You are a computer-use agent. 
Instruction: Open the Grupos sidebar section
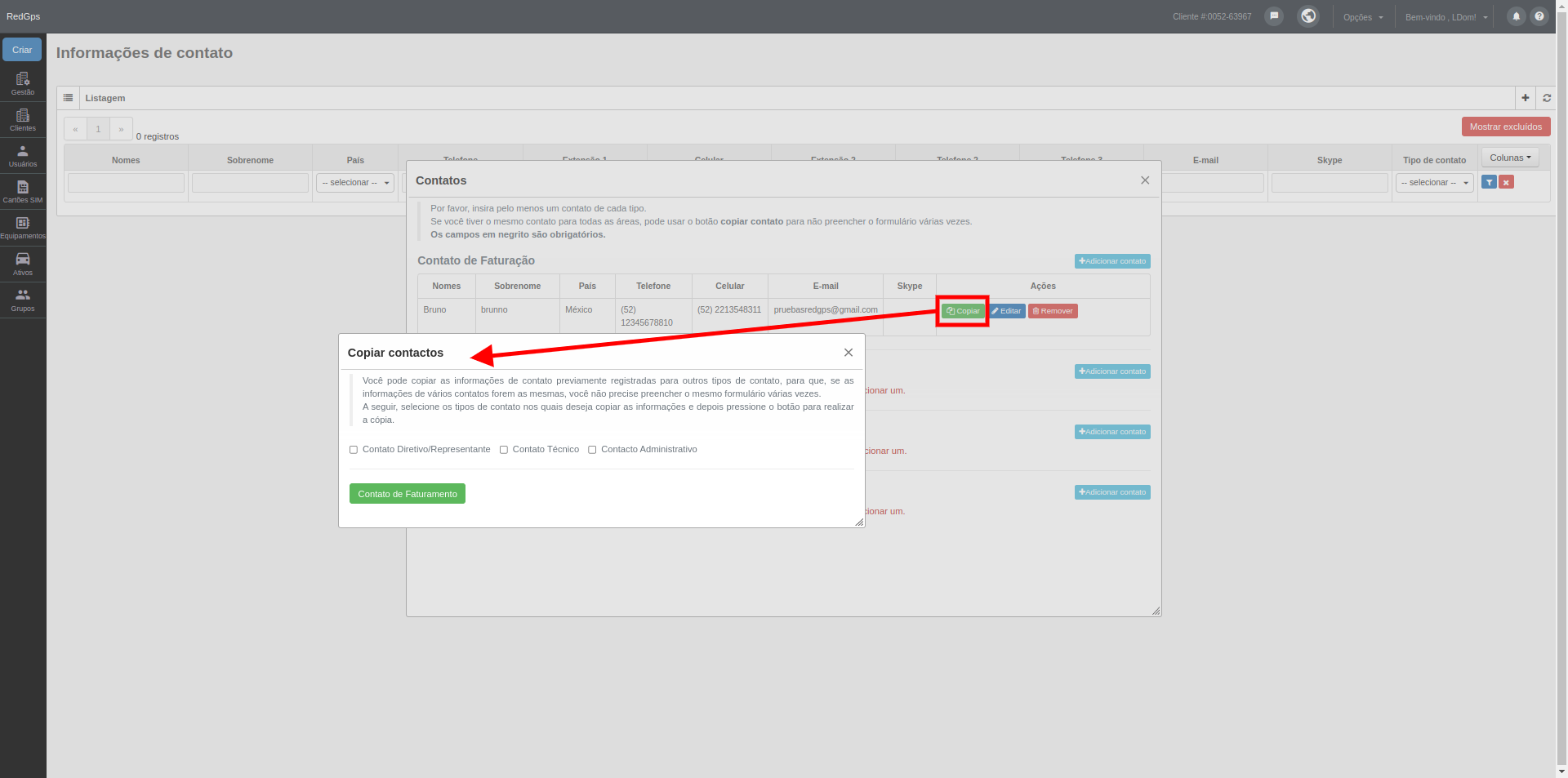pos(23,300)
